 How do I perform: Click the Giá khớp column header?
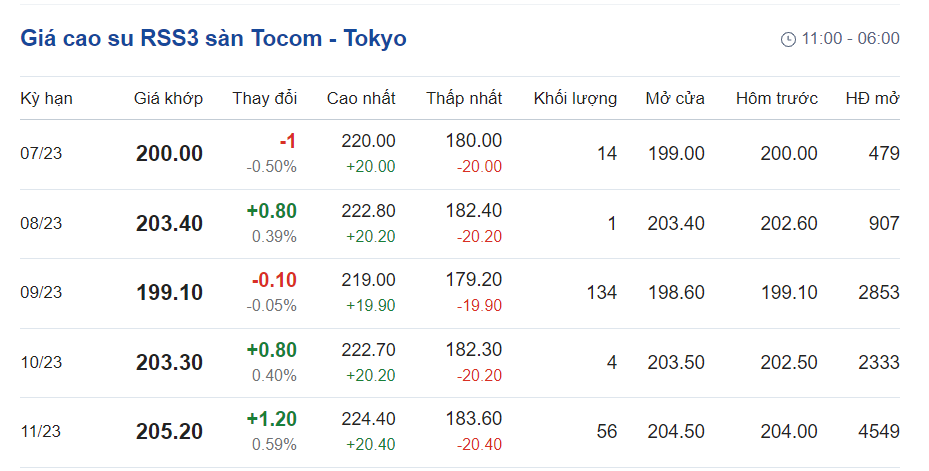click(x=168, y=98)
